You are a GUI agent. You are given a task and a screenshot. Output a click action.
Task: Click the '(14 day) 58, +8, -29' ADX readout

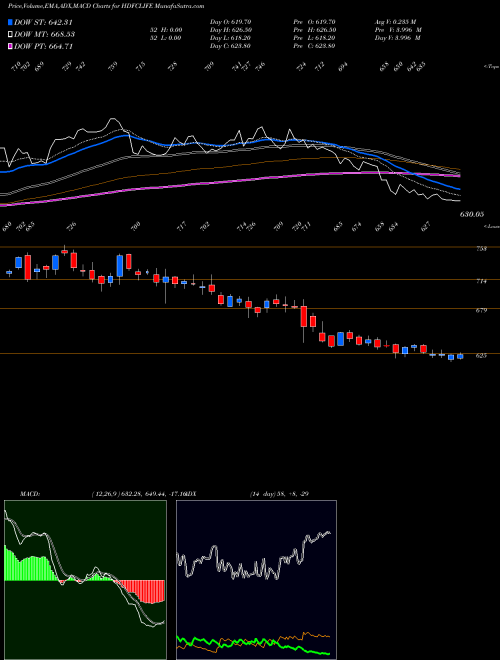pos(280,493)
